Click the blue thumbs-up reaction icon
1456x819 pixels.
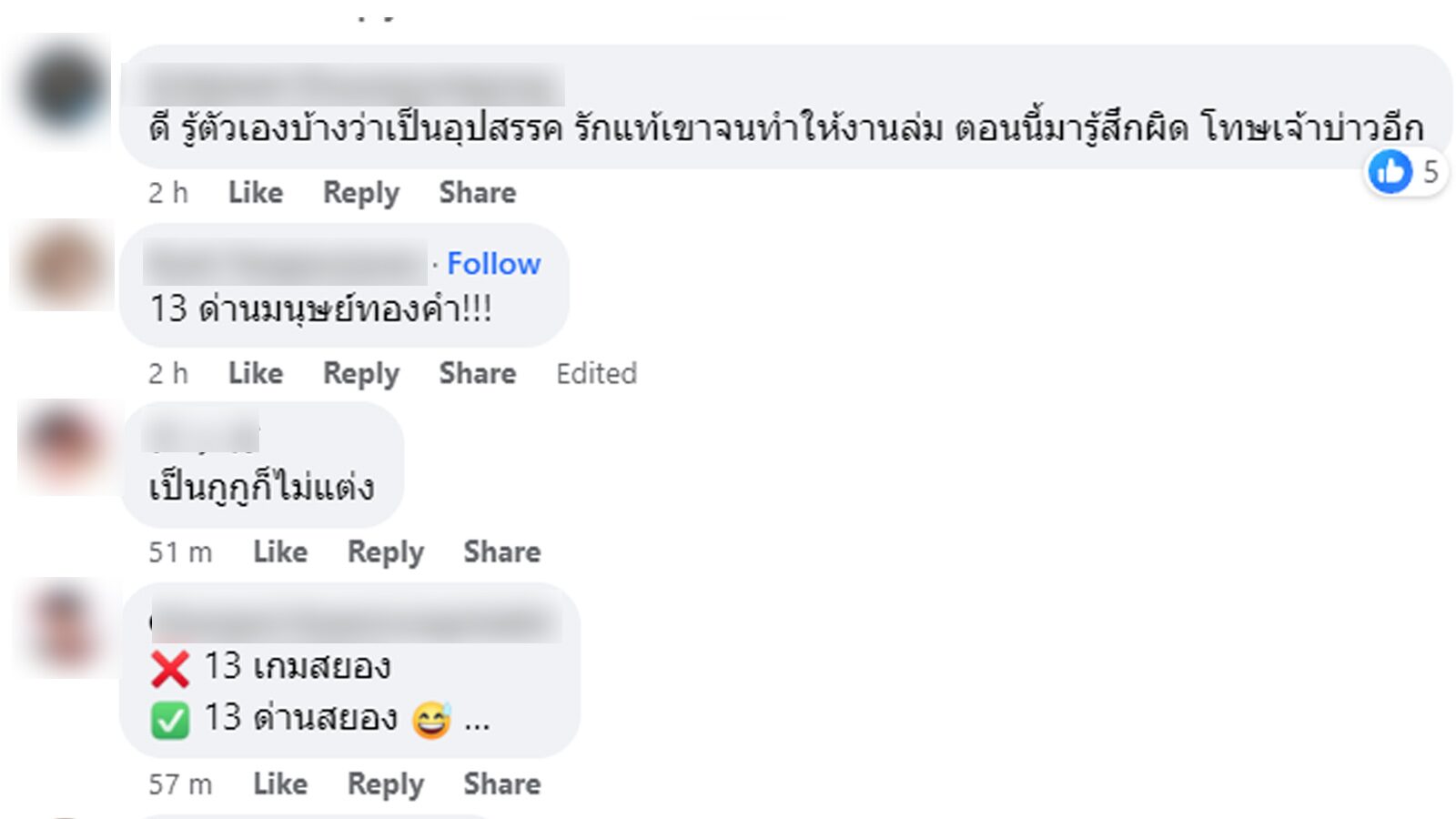coord(1390,171)
